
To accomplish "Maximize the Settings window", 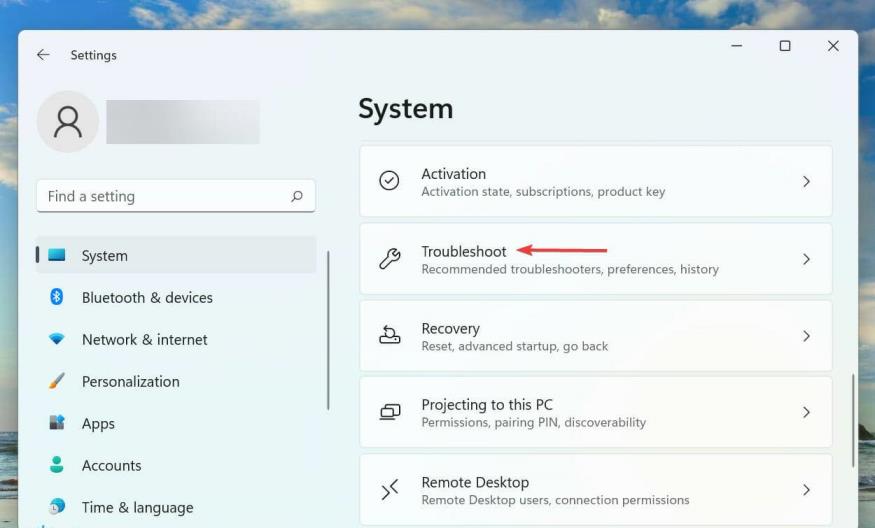I will 785,46.
